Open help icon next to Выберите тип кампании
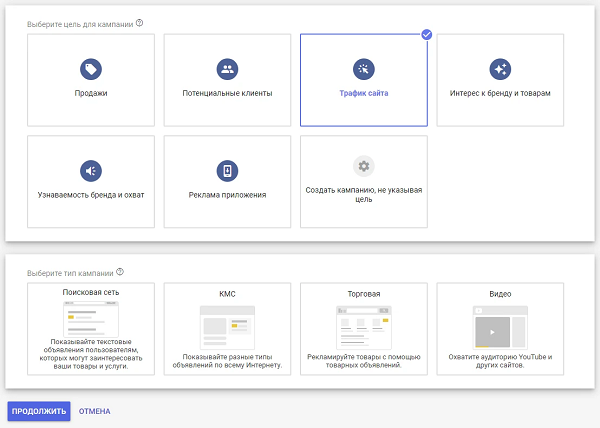The height and width of the screenshot is (428, 600). 120,272
